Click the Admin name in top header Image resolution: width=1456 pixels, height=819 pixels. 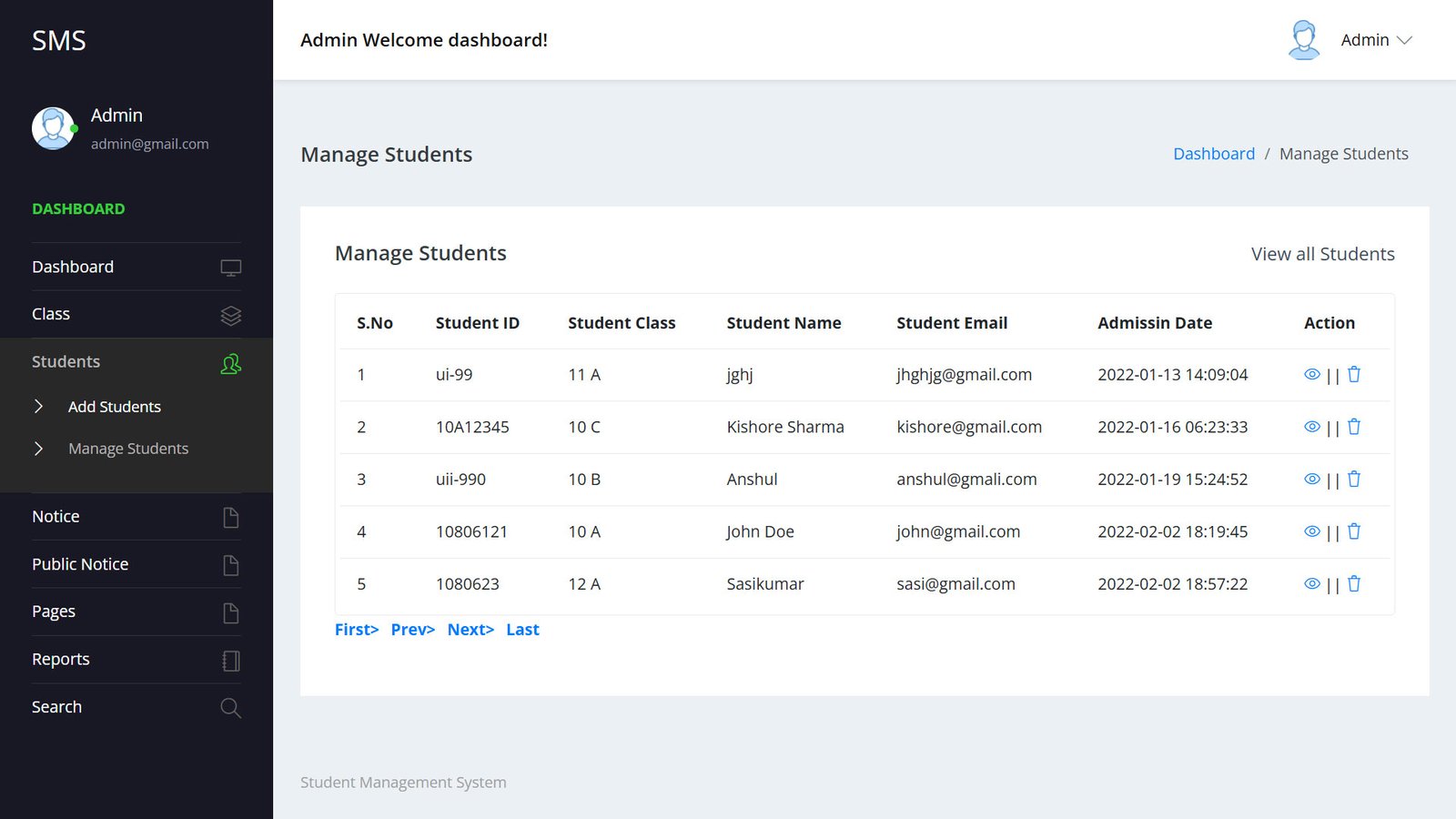pos(1365,40)
